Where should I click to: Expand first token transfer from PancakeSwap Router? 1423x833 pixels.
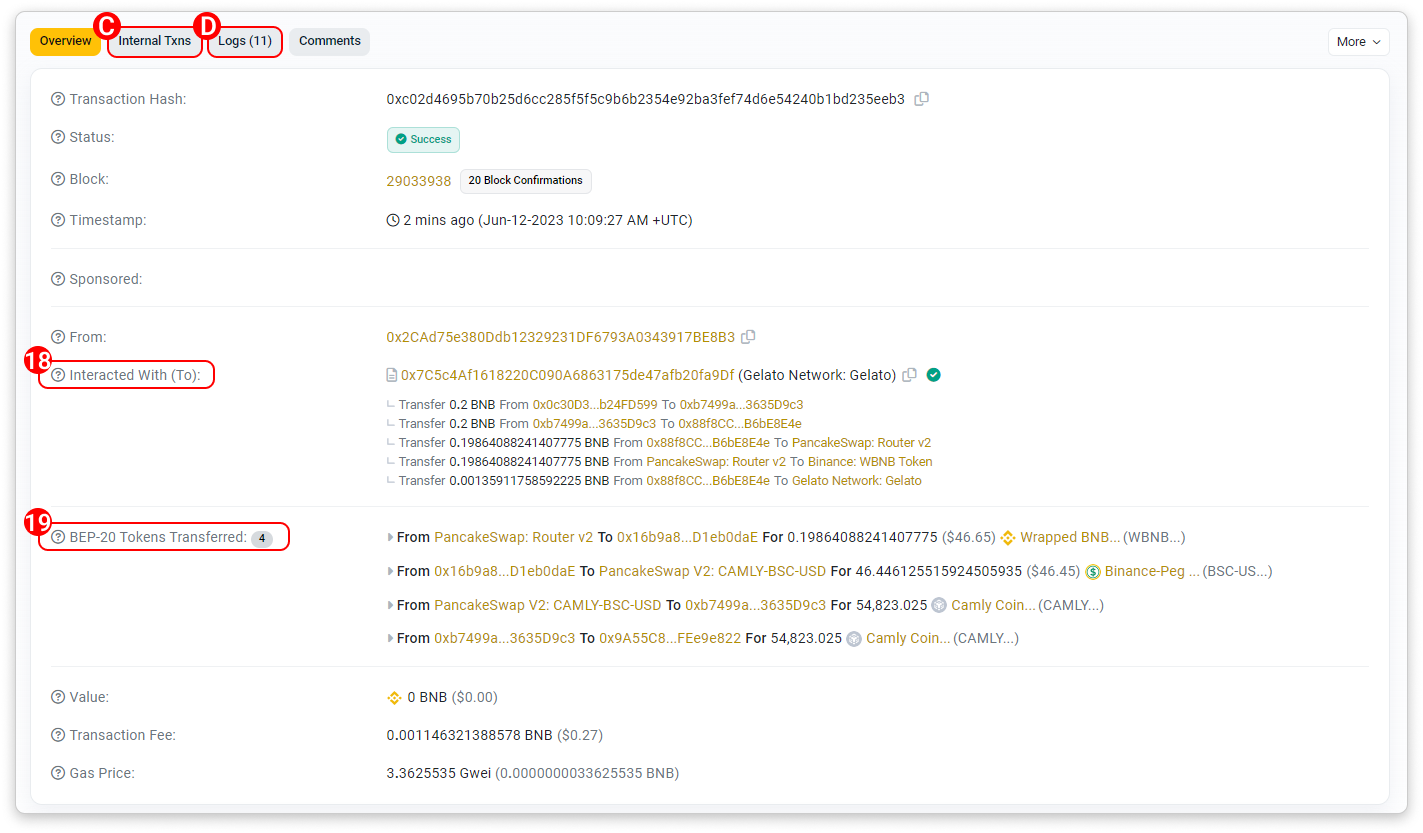click(390, 538)
